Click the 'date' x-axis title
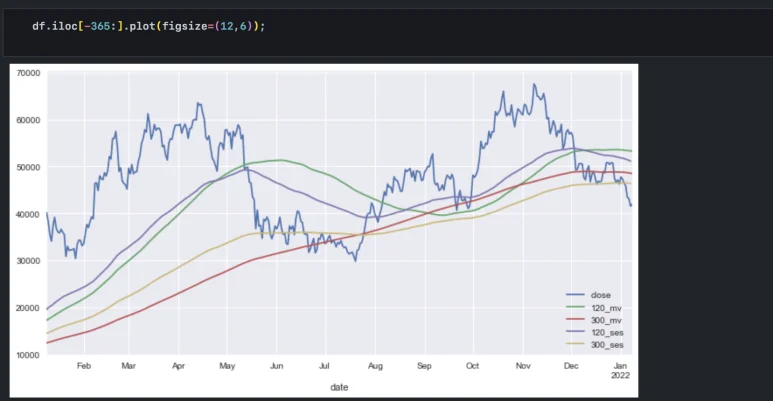773x401 pixels. click(x=341, y=384)
